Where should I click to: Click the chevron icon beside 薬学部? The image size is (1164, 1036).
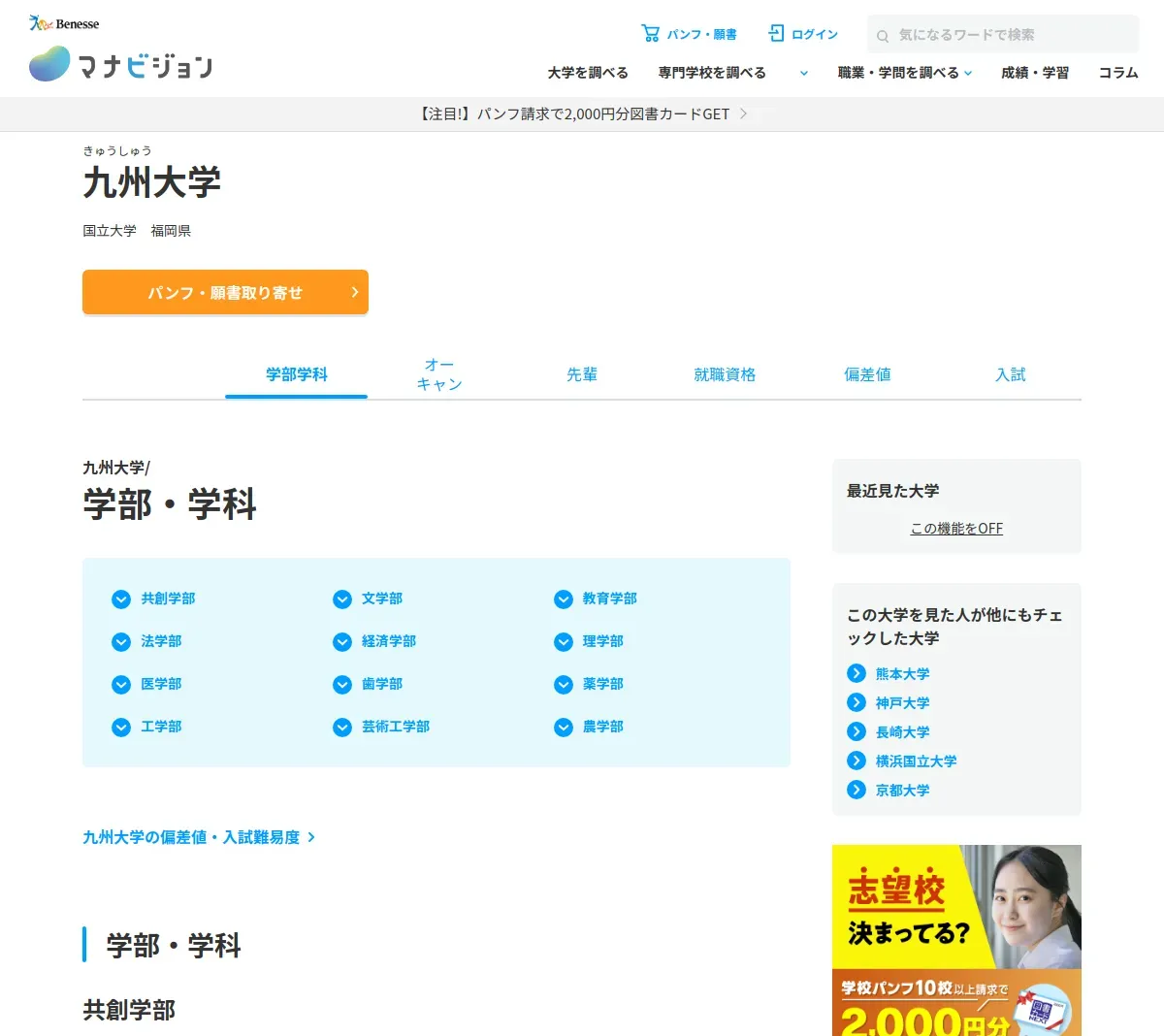coord(564,685)
